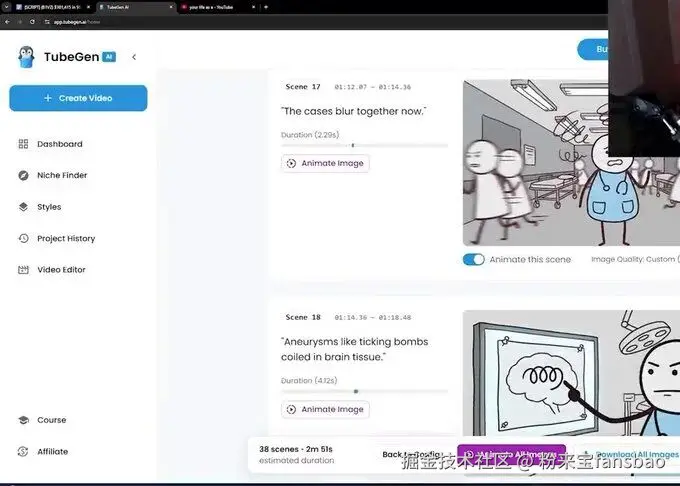Viewport: 680px width, 486px height.
Task: Open the Video Editor
Action: [x=61, y=270]
